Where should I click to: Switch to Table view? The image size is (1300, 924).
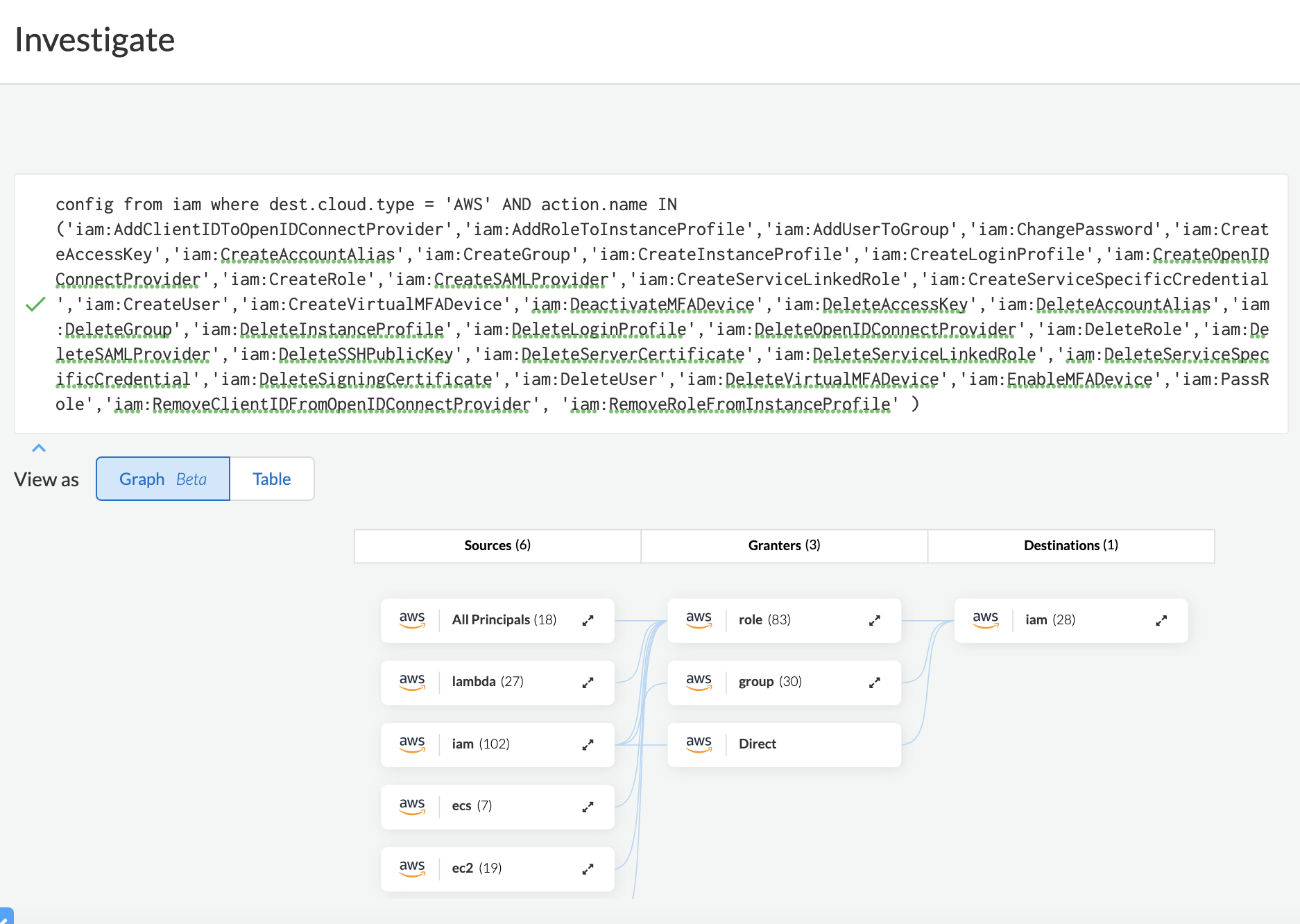click(271, 479)
